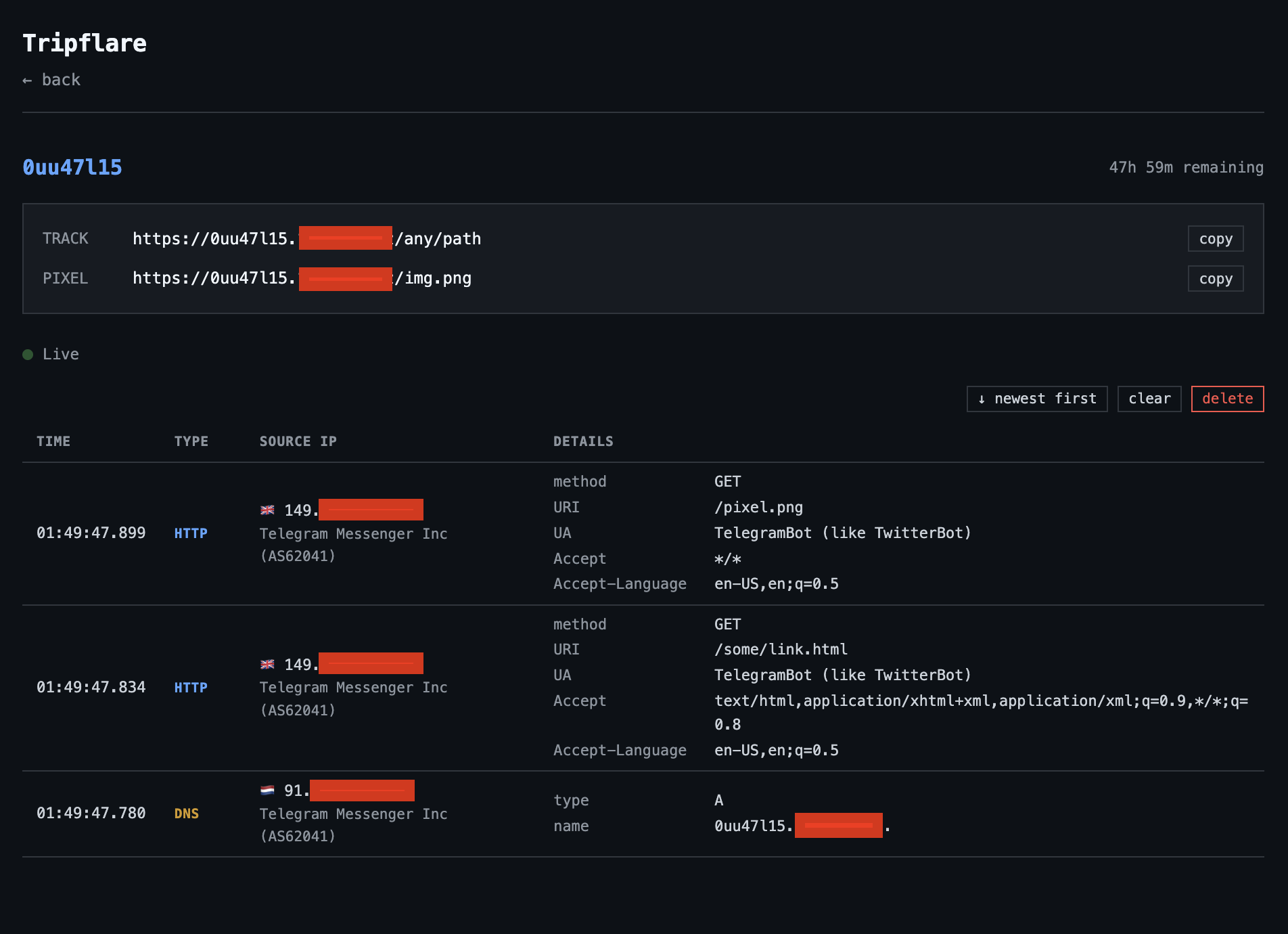Click the SOURCE IP column header
The width and height of the screenshot is (1288, 934).
[298, 441]
